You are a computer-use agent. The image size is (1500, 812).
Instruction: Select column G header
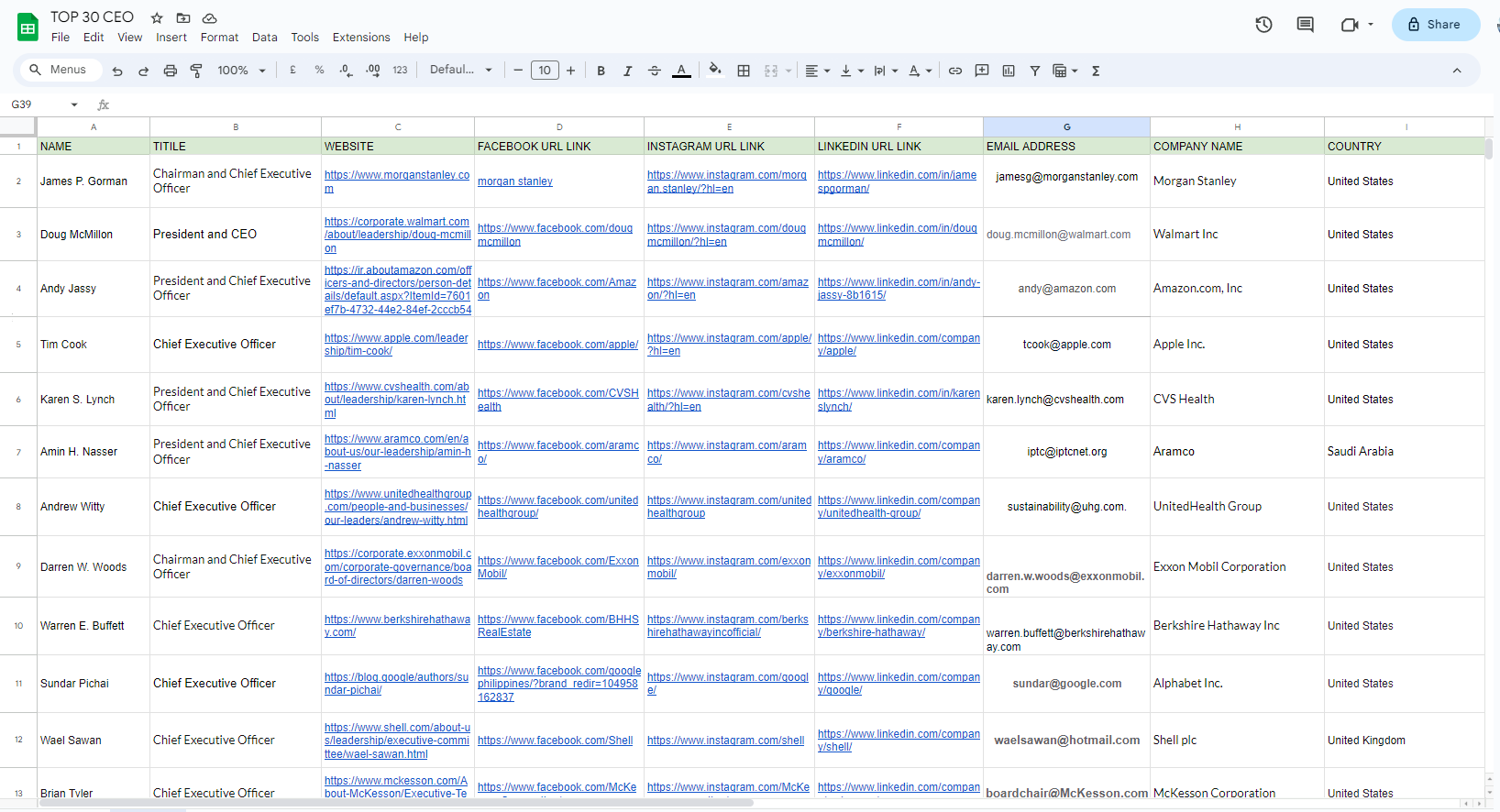click(x=1066, y=127)
